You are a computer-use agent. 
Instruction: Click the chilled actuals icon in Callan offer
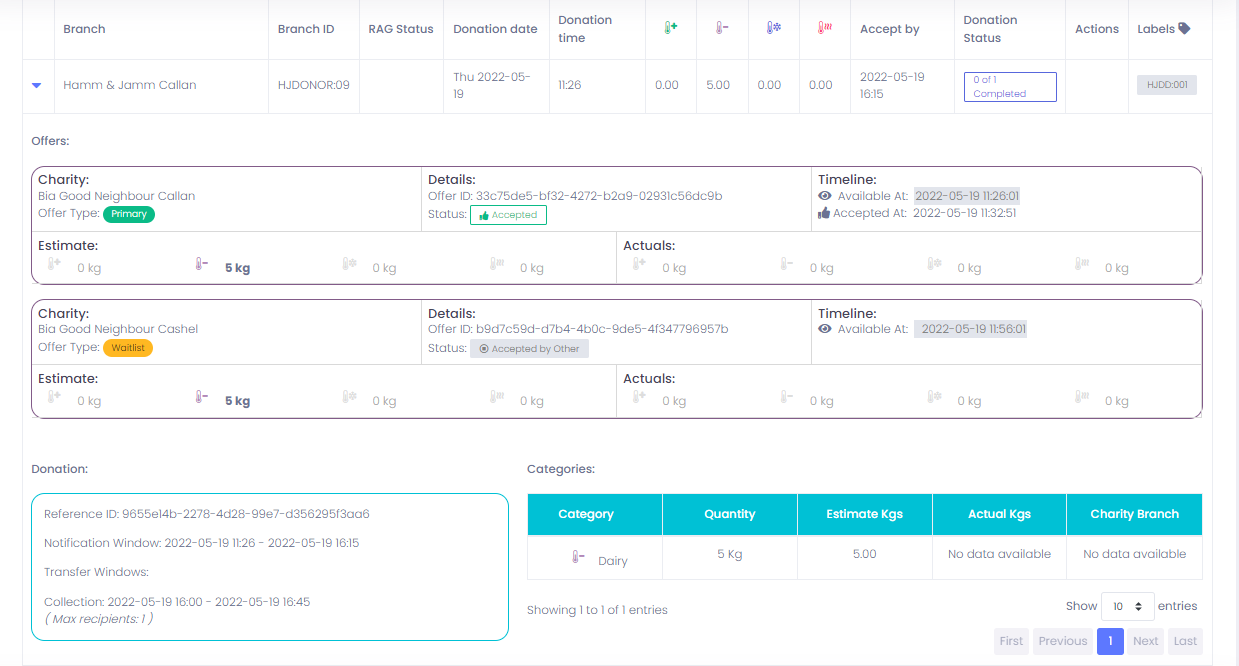[x=787, y=264]
